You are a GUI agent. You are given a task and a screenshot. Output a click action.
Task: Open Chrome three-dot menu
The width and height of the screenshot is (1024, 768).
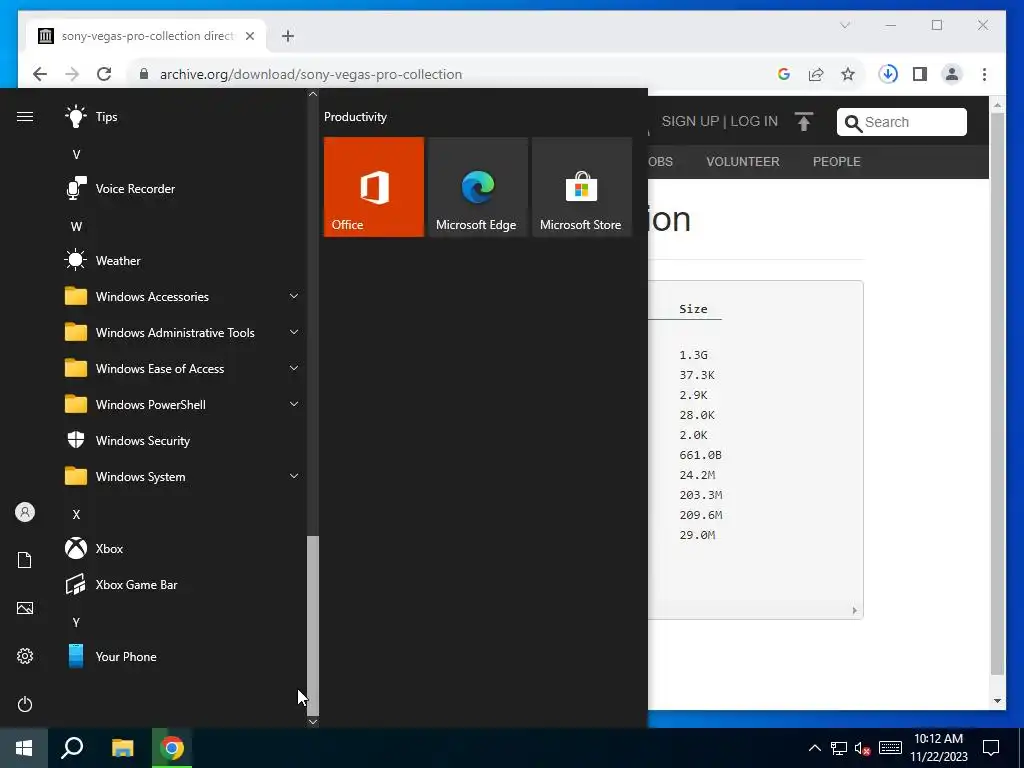[x=984, y=74]
